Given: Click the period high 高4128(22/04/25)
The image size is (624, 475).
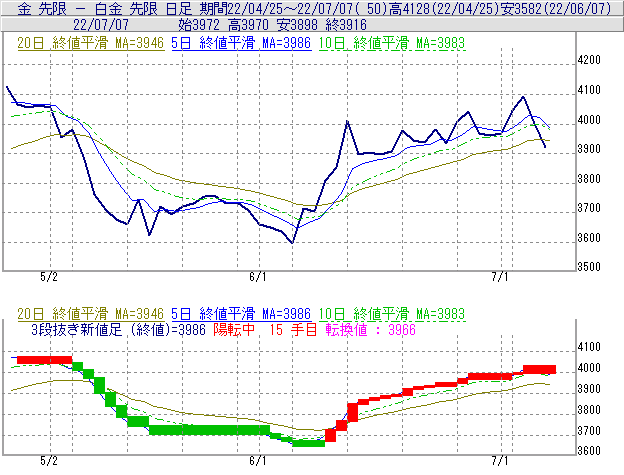Looking at the screenshot, I should (x=443, y=9).
